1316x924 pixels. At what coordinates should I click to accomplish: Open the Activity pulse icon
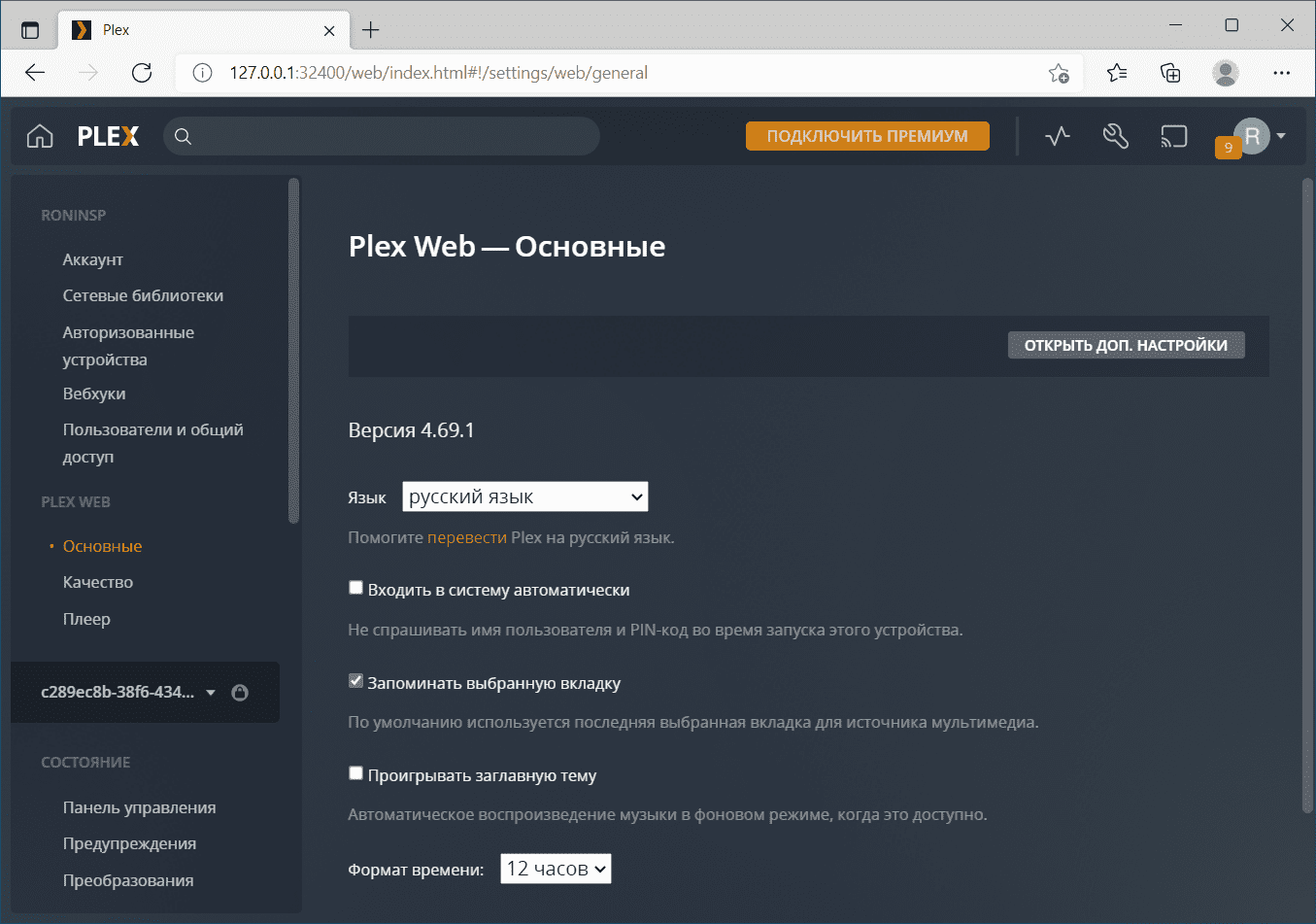[x=1058, y=136]
